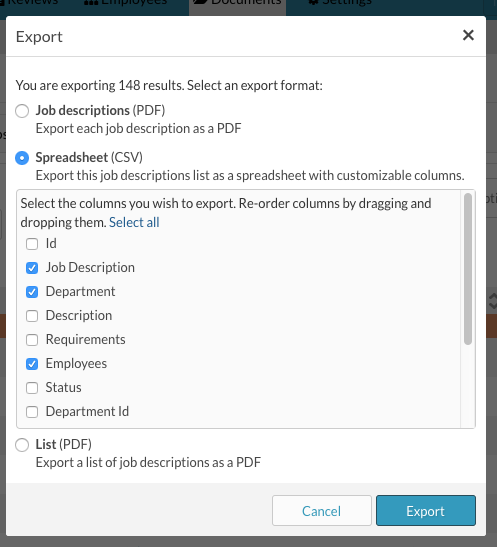
Task: Check the Department Id column
Action: (x=32, y=412)
